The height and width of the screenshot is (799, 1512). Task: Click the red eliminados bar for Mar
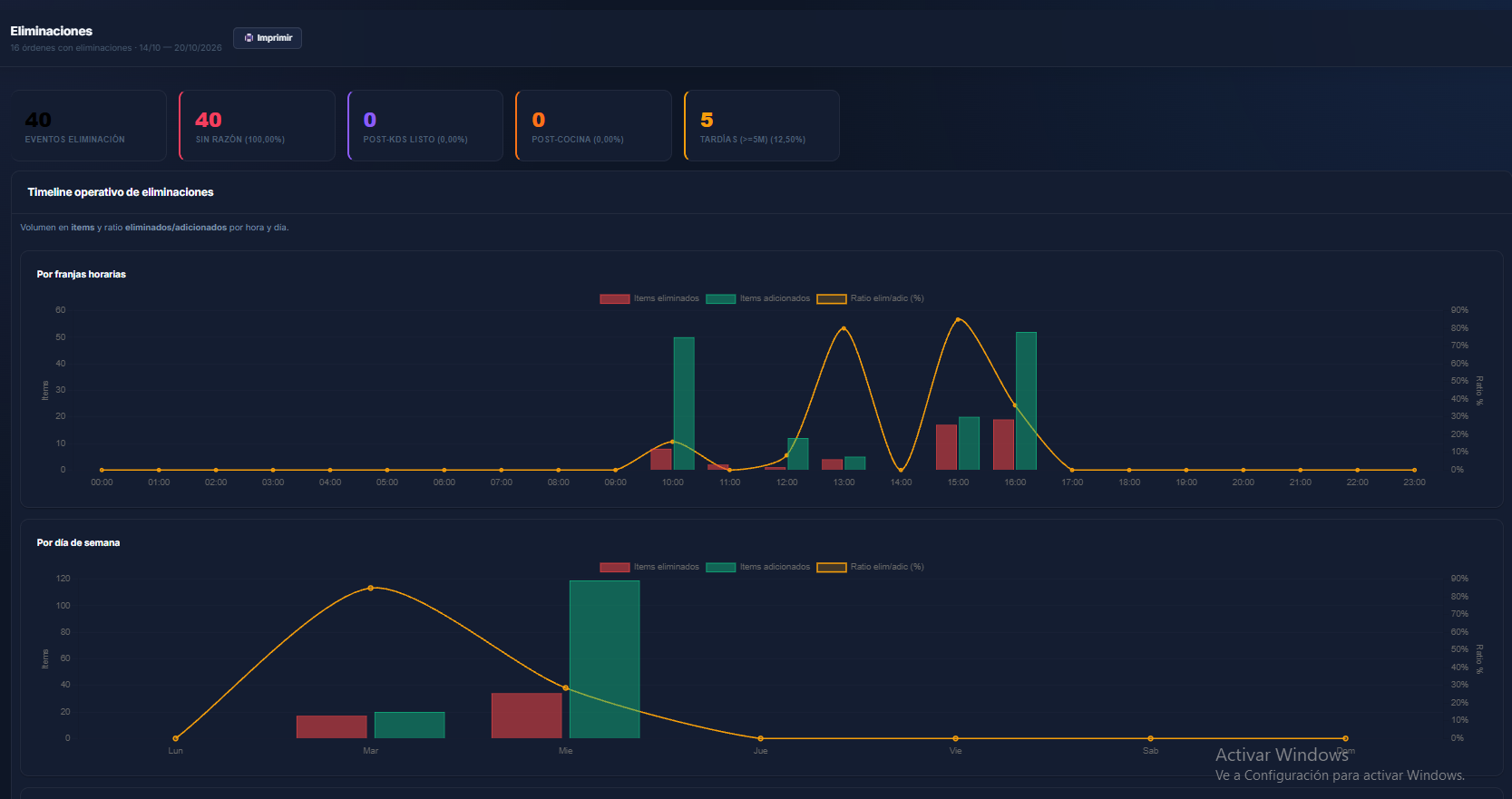(332, 726)
